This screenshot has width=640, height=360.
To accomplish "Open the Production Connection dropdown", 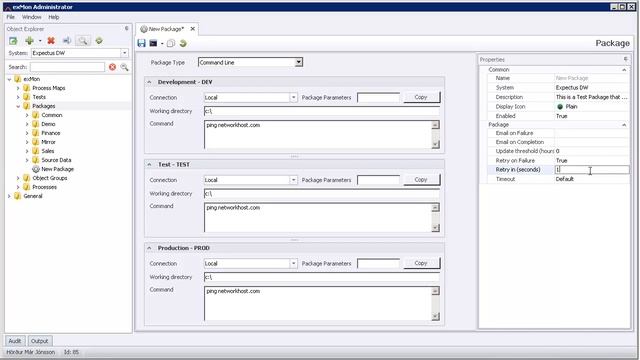I will click(x=293, y=264).
